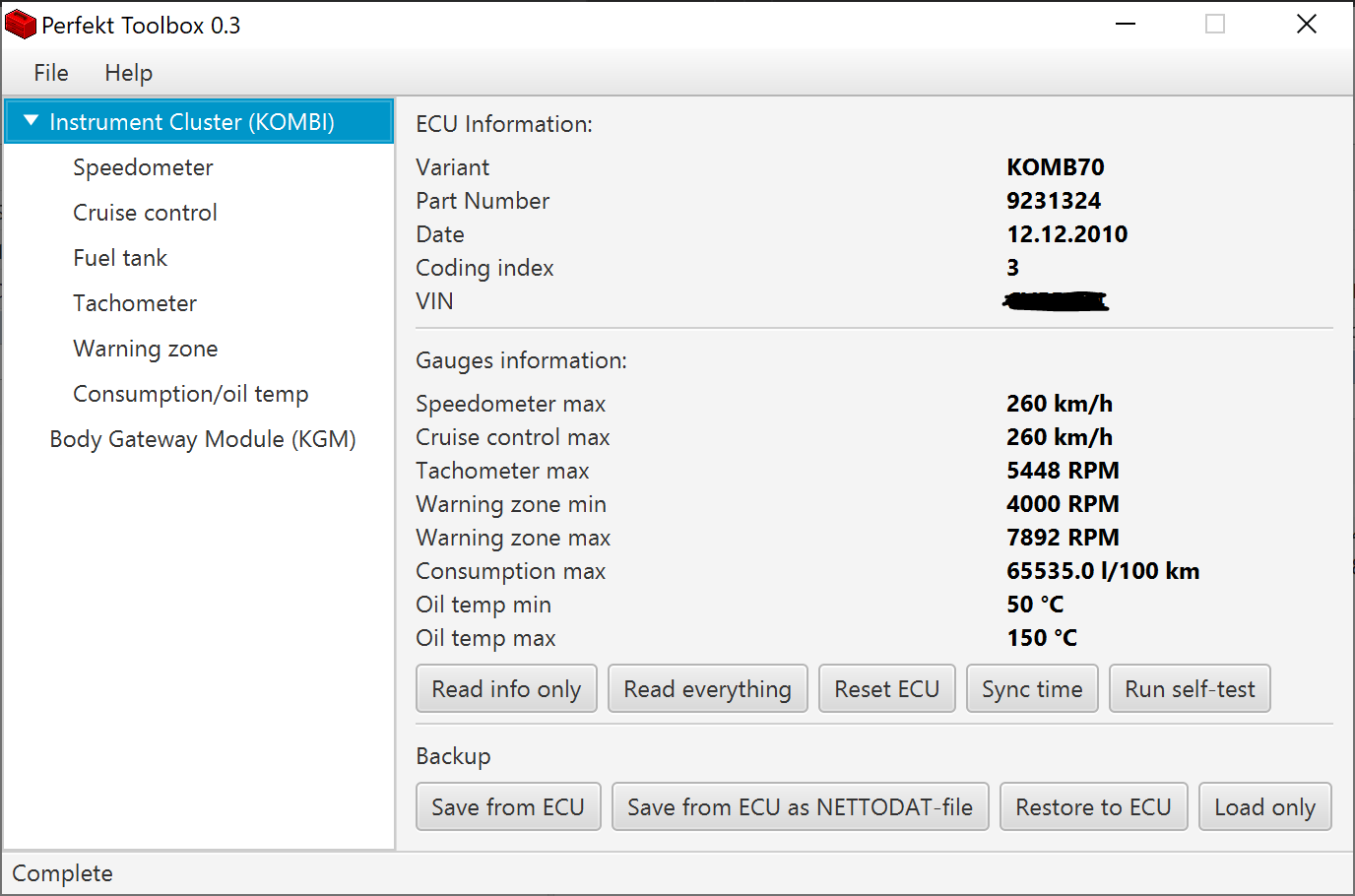Collapse the Instrument Cluster (KOMBI) tree node
1355x896 pixels.
[x=32, y=121]
